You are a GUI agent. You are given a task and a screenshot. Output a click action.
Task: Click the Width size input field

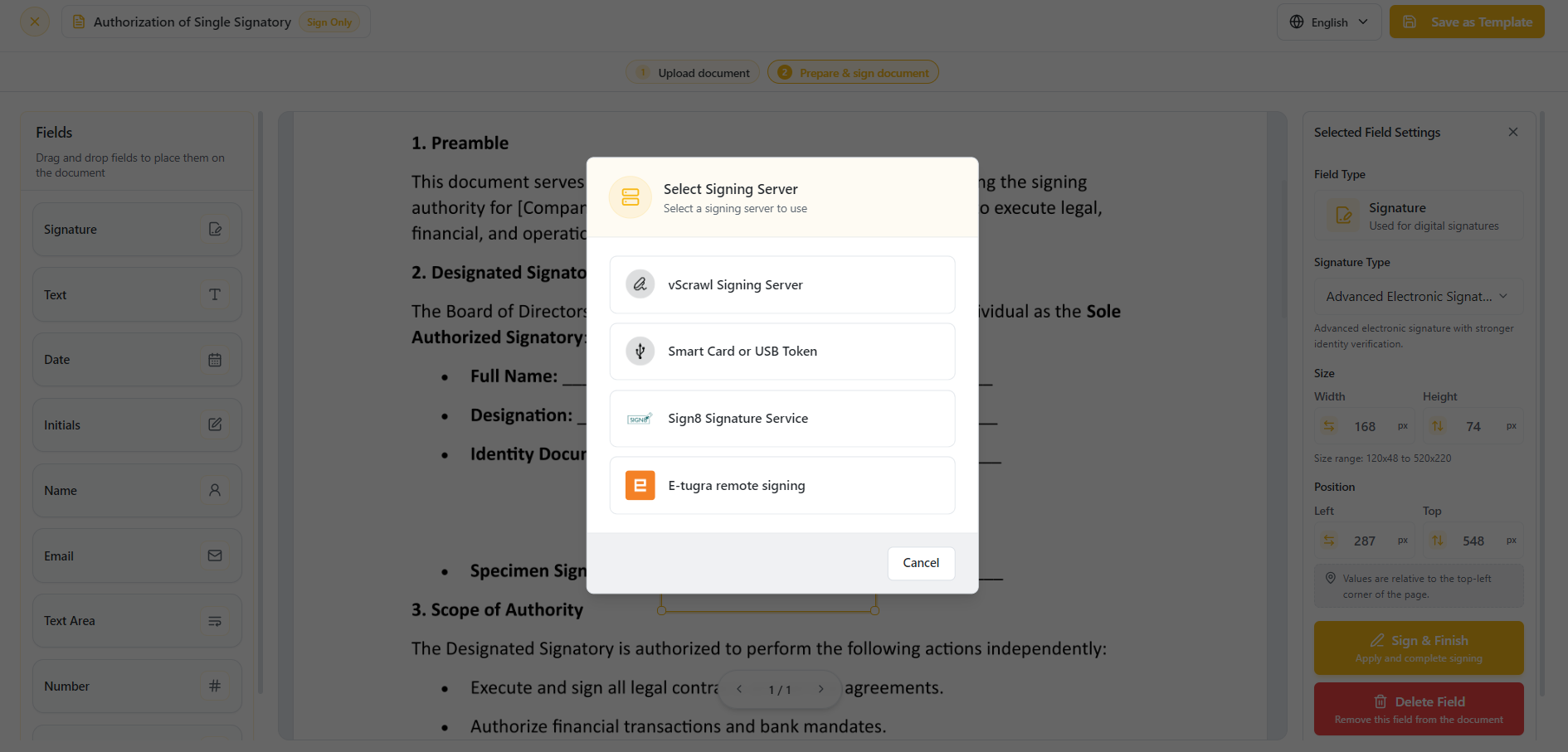coord(1365,426)
